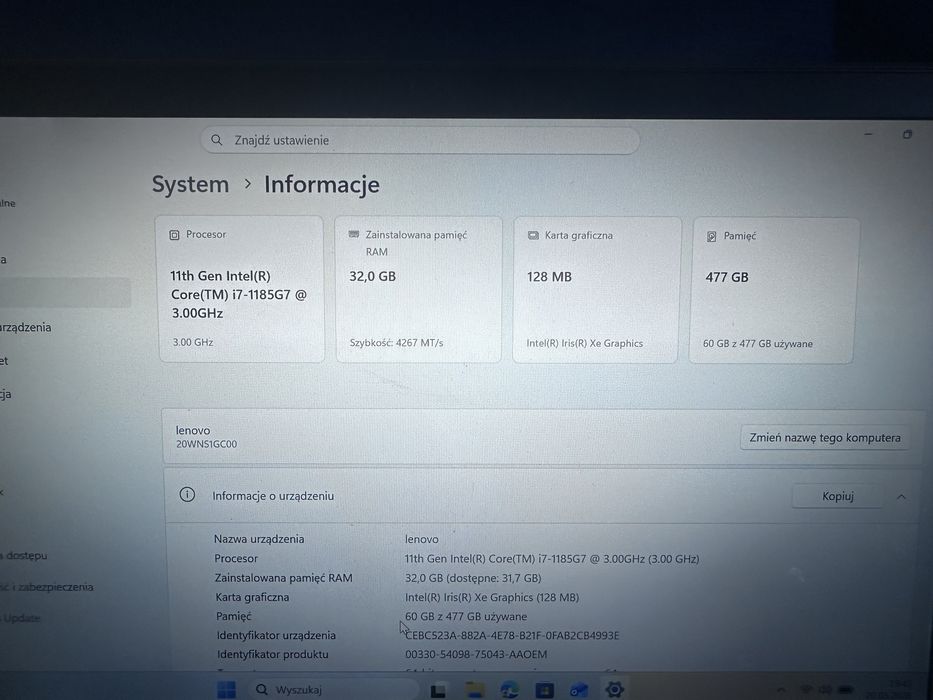
Task: Open Task View on the taskbar
Action: (x=438, y=690)
